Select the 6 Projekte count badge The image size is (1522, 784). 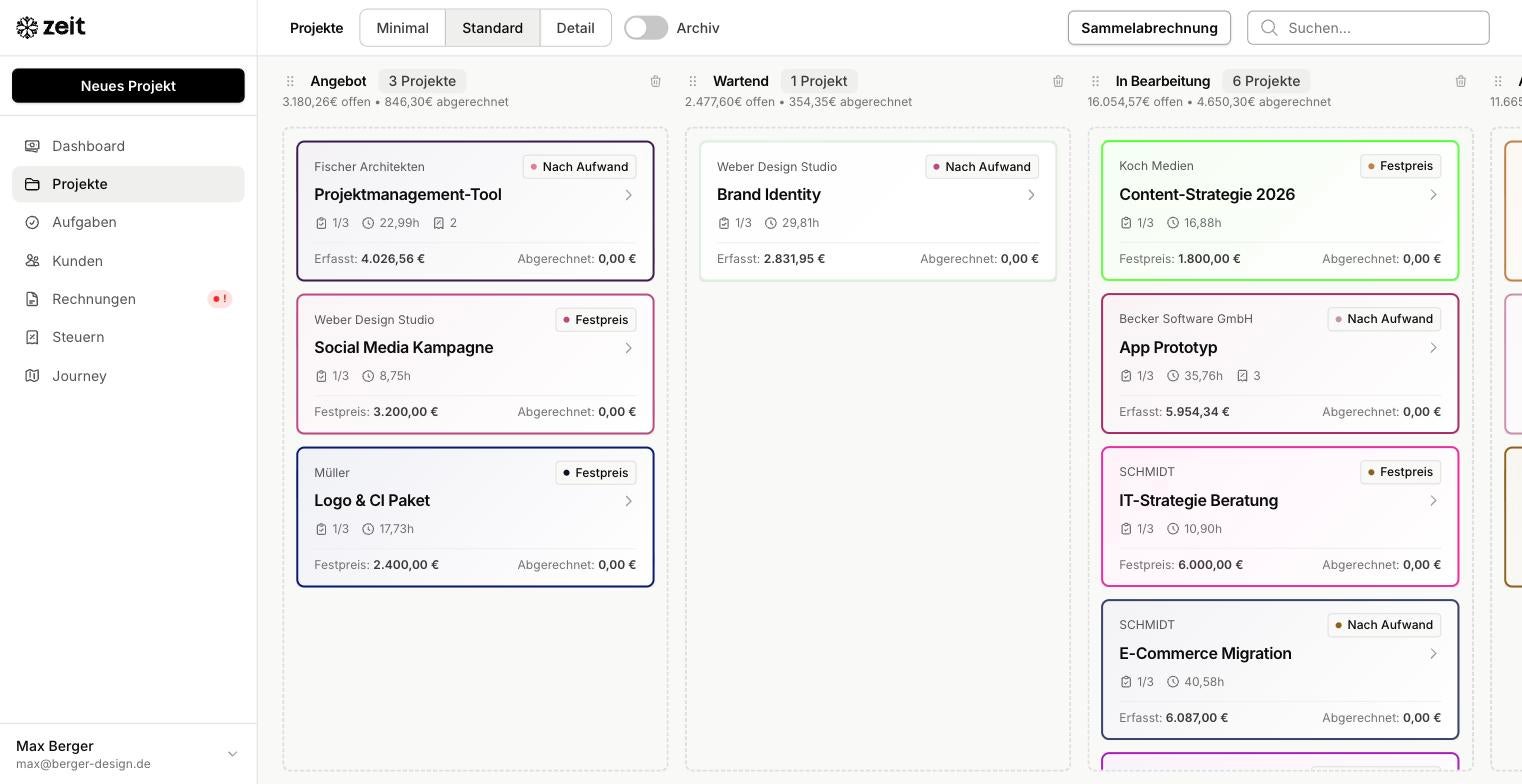tap(1266, 81)
